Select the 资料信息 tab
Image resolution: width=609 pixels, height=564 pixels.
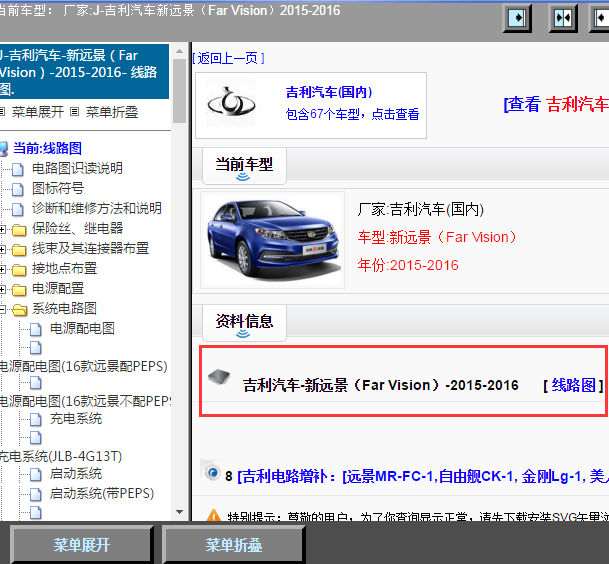tap(244, 322)
